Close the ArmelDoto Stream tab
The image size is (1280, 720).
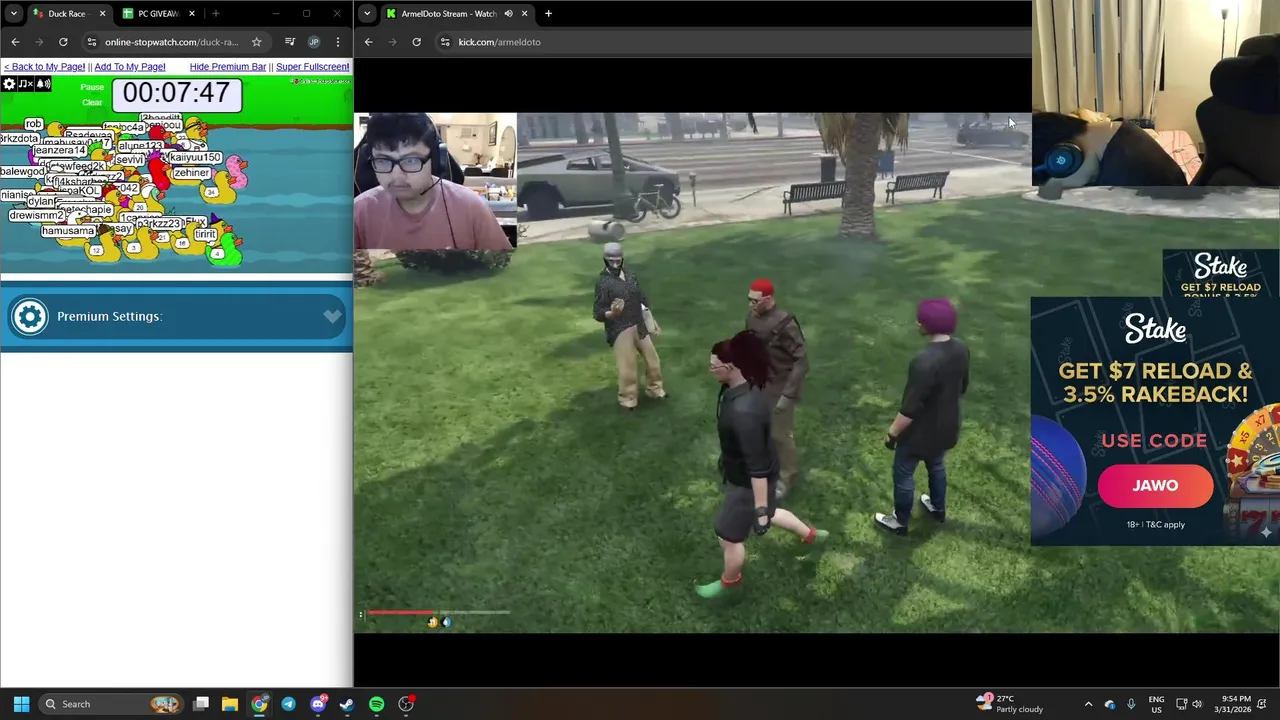click(x=525, y=14)
